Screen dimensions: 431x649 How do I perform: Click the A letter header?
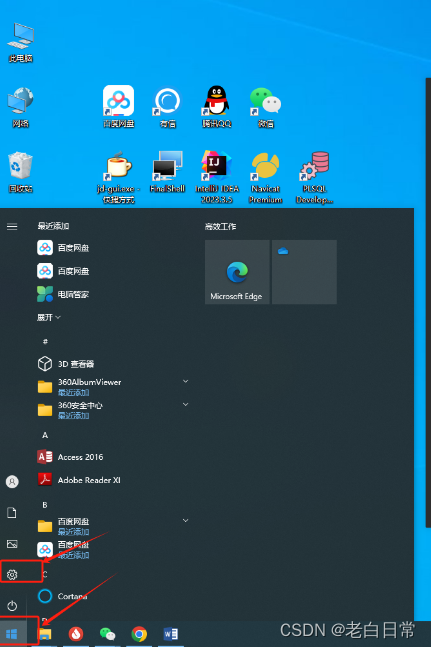coord(45,435)
